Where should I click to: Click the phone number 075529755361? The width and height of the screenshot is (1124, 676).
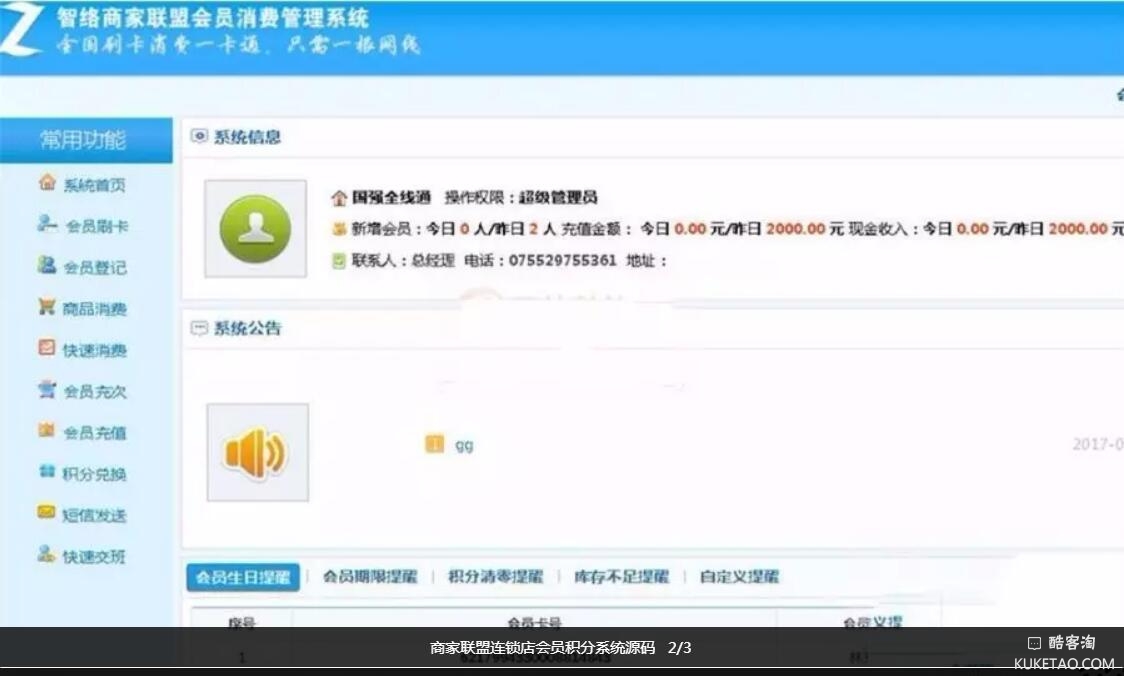[x=562, y=261]
